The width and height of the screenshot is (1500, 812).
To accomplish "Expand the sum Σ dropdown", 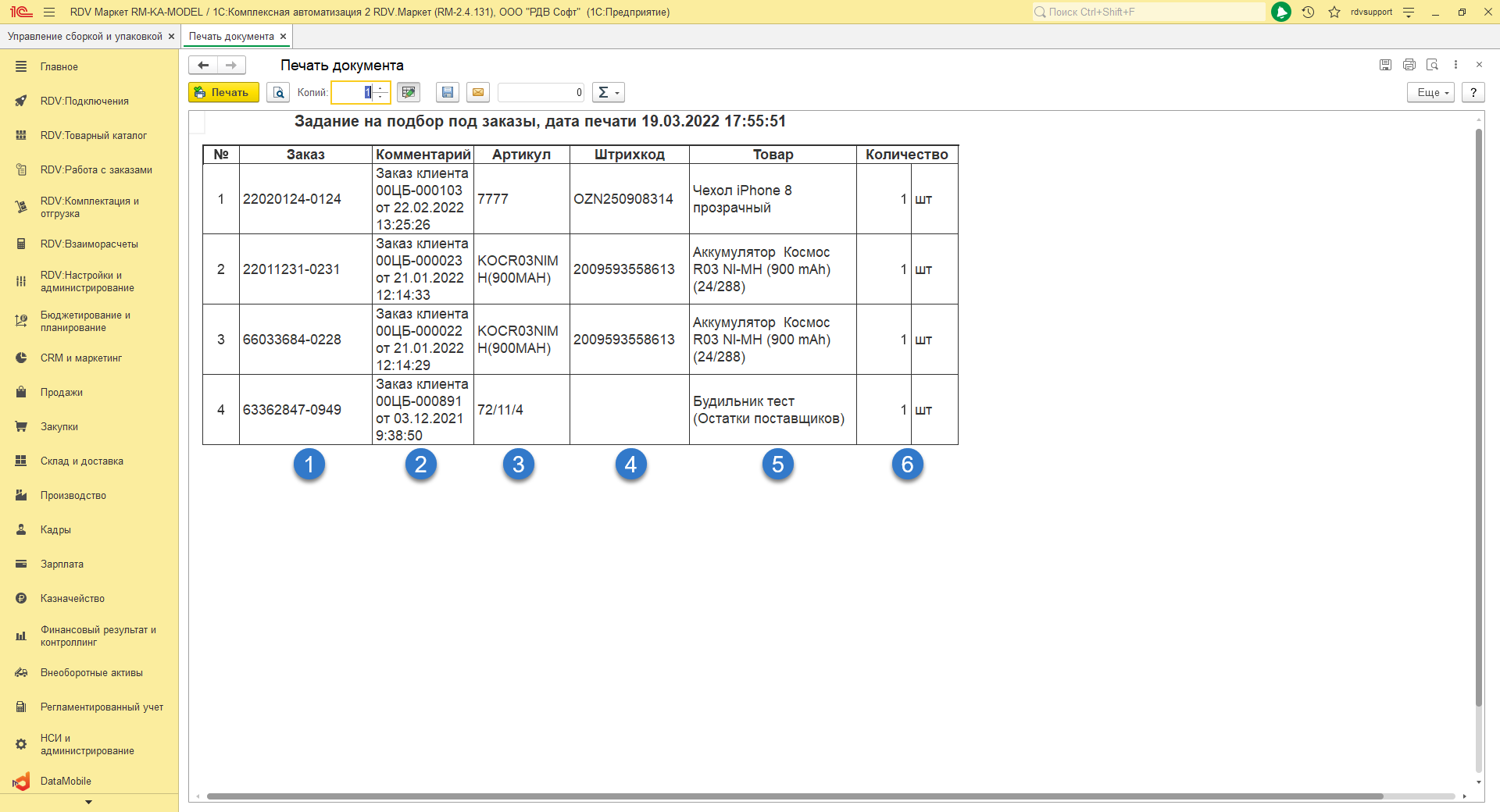I will tap(608, 92).
